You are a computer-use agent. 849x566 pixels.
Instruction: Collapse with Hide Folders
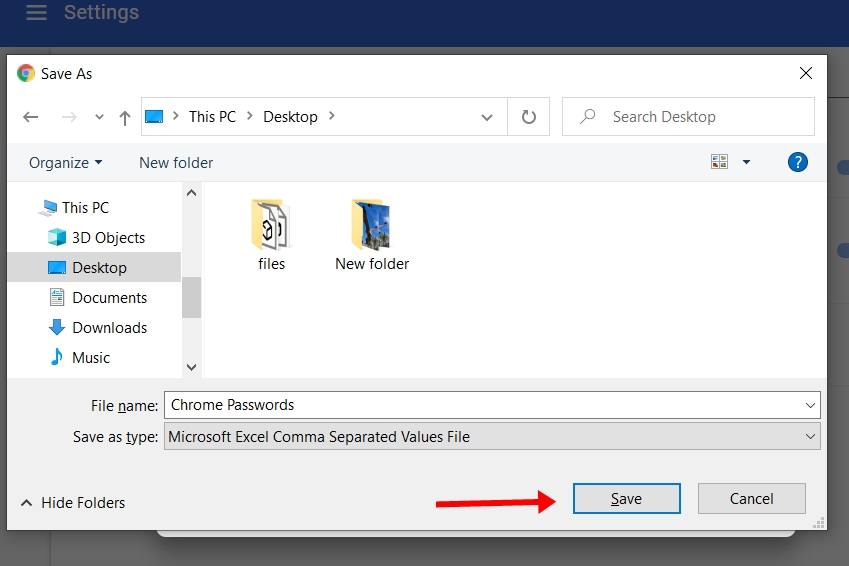(73, 503)
